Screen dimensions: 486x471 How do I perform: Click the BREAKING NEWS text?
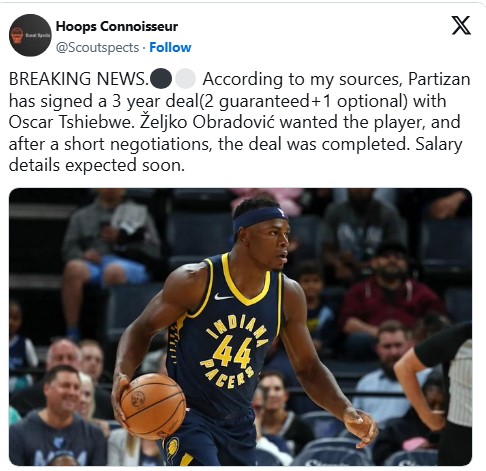click(x=79, y=79)
